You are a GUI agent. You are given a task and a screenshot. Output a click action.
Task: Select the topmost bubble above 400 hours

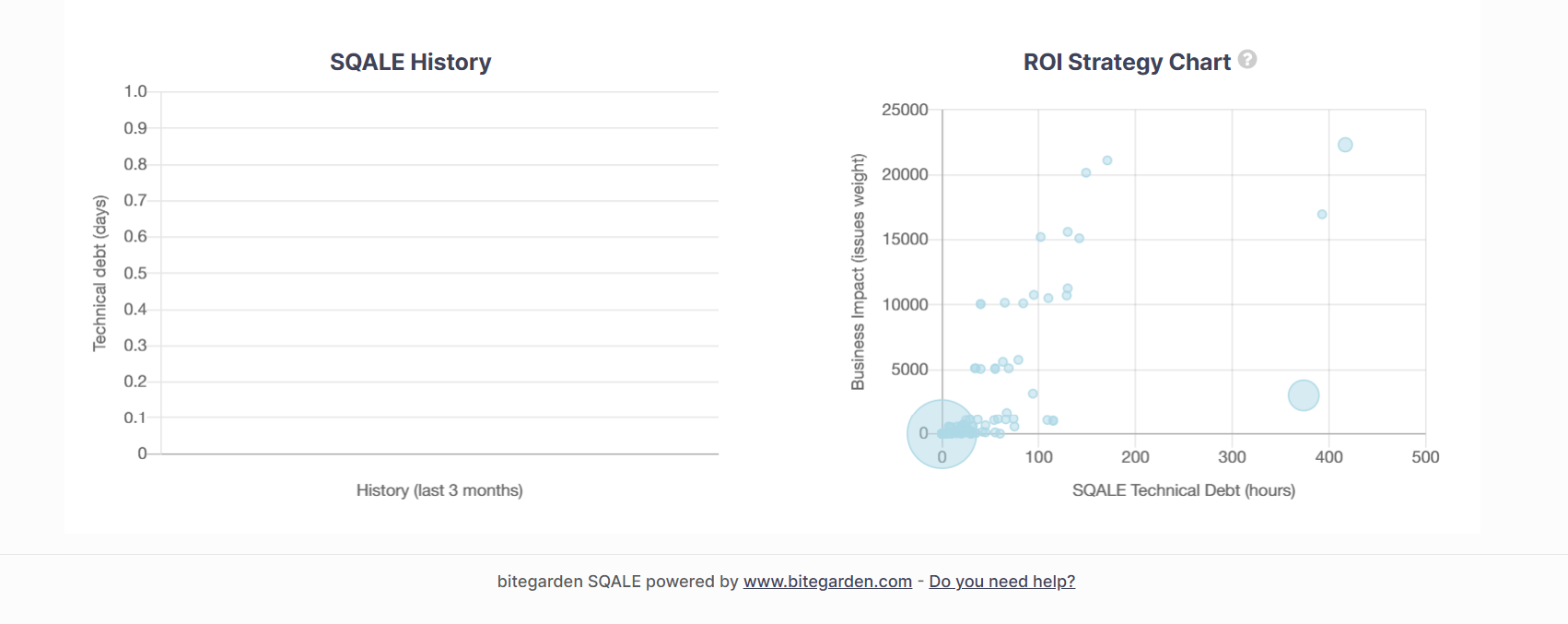tap(1345, 145)
